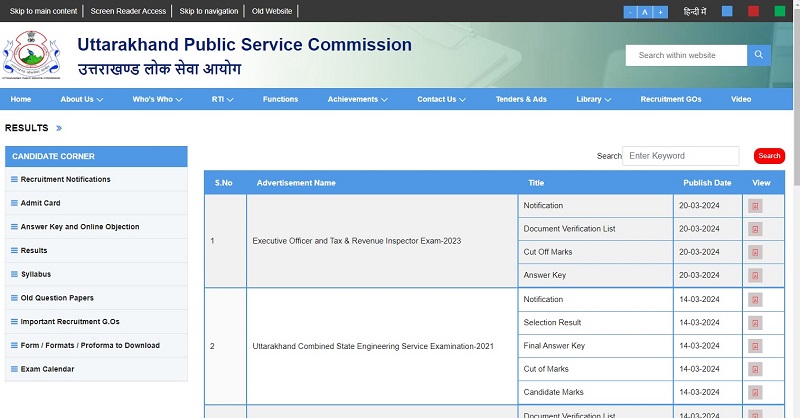800x418 pixels.
Task: Increase font size with the plus button
Action: pyautogui.click(x=660, y=12)
